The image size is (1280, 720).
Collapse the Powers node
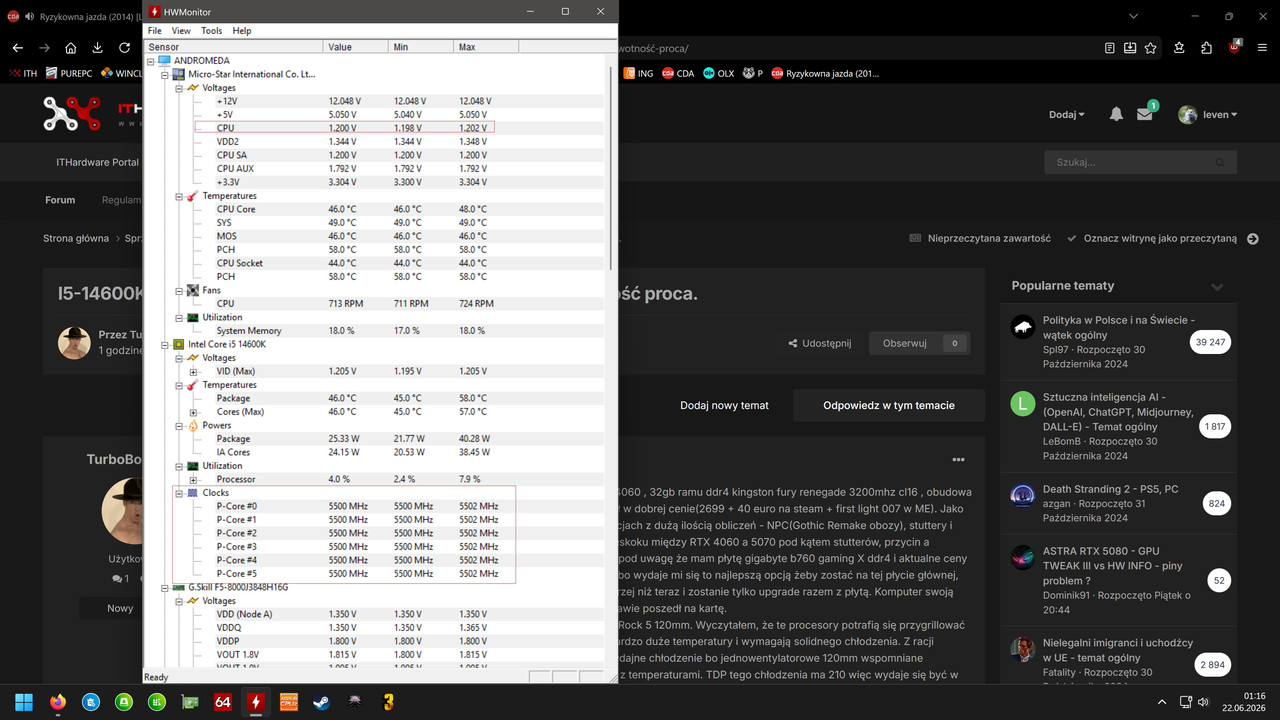click(x=179, y=425)
